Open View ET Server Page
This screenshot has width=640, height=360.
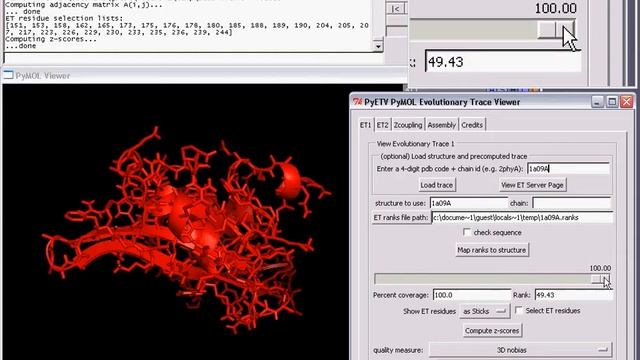point(532,185)
